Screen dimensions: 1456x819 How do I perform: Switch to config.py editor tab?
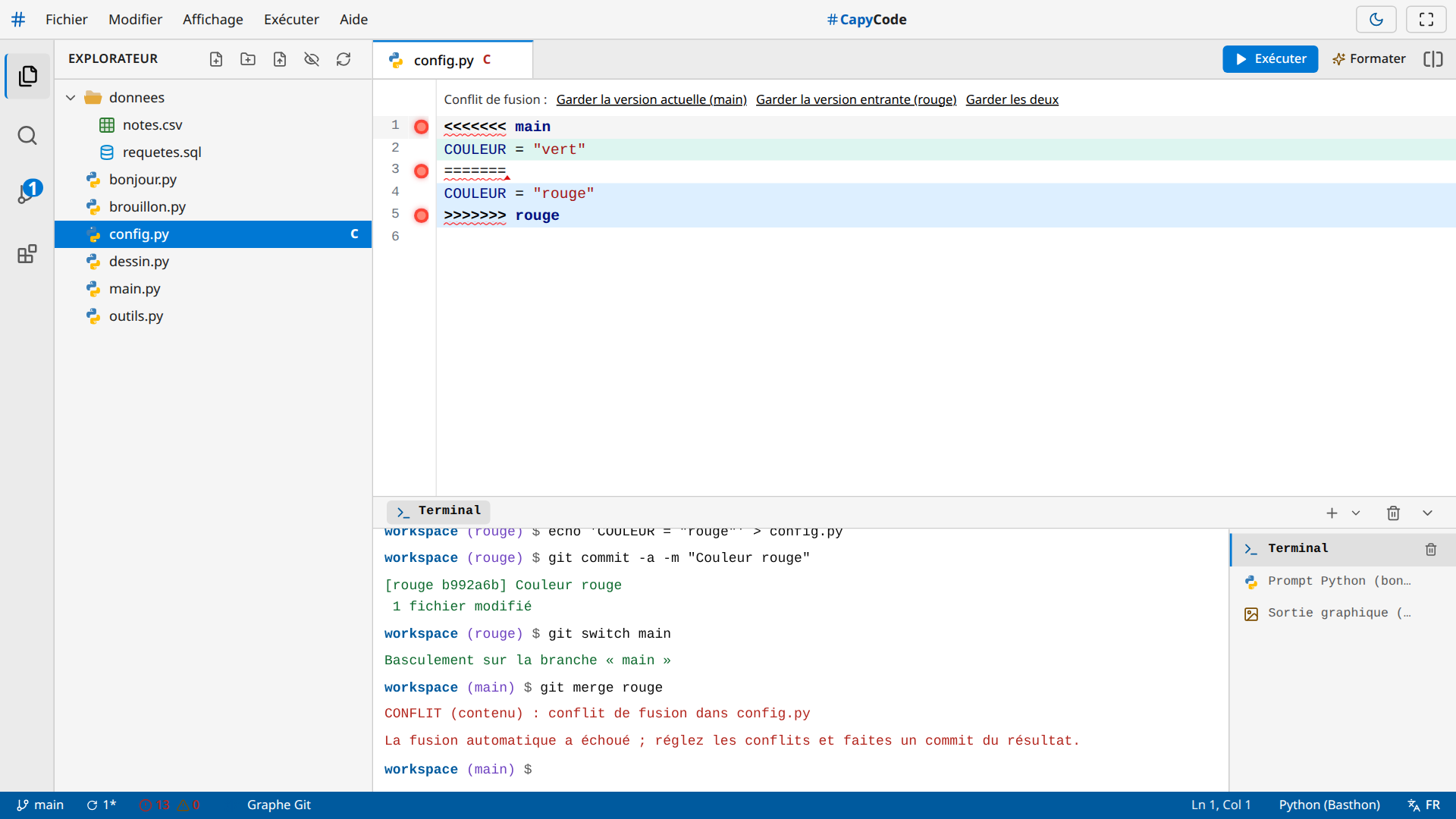(453, 60)
